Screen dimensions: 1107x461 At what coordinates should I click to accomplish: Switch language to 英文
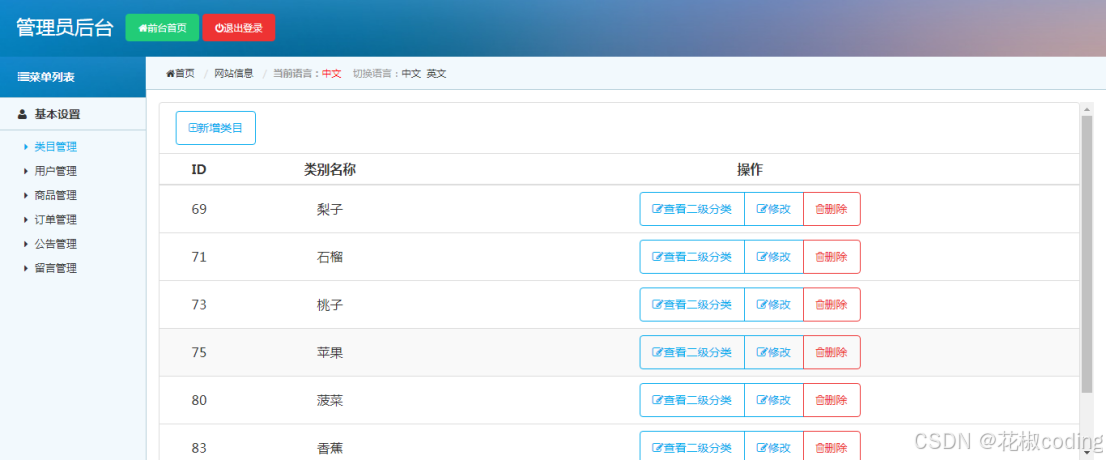click(436, 73)
